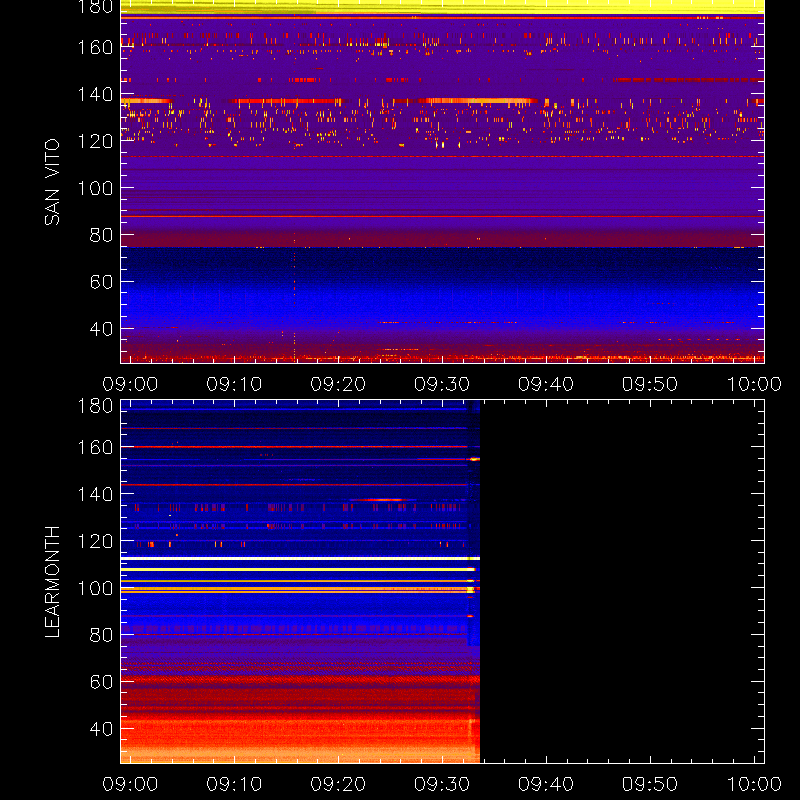Click 40 tick label on Learmonth axis
The width and height of the screenshot is (800, 800).
pos(101,729)
